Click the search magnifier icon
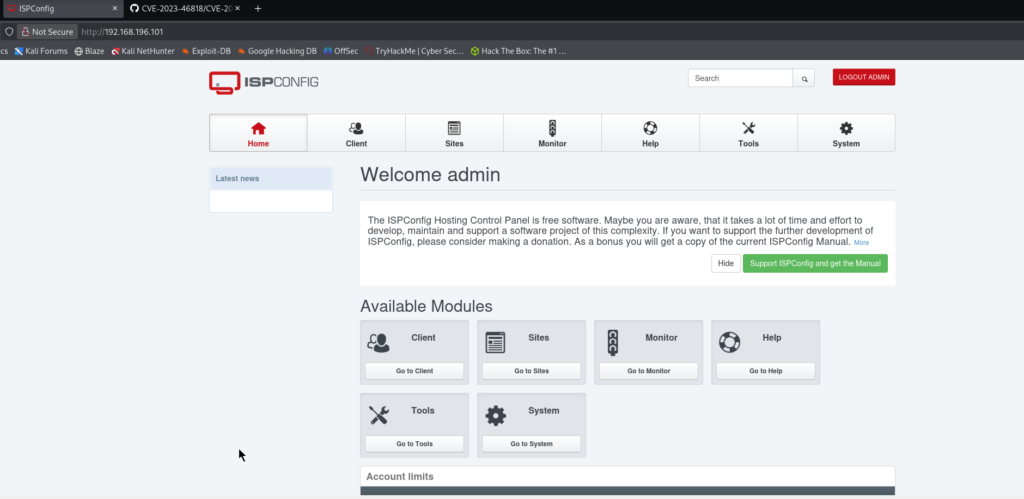Screen dimensions: 1024x499 click(805, 78)
